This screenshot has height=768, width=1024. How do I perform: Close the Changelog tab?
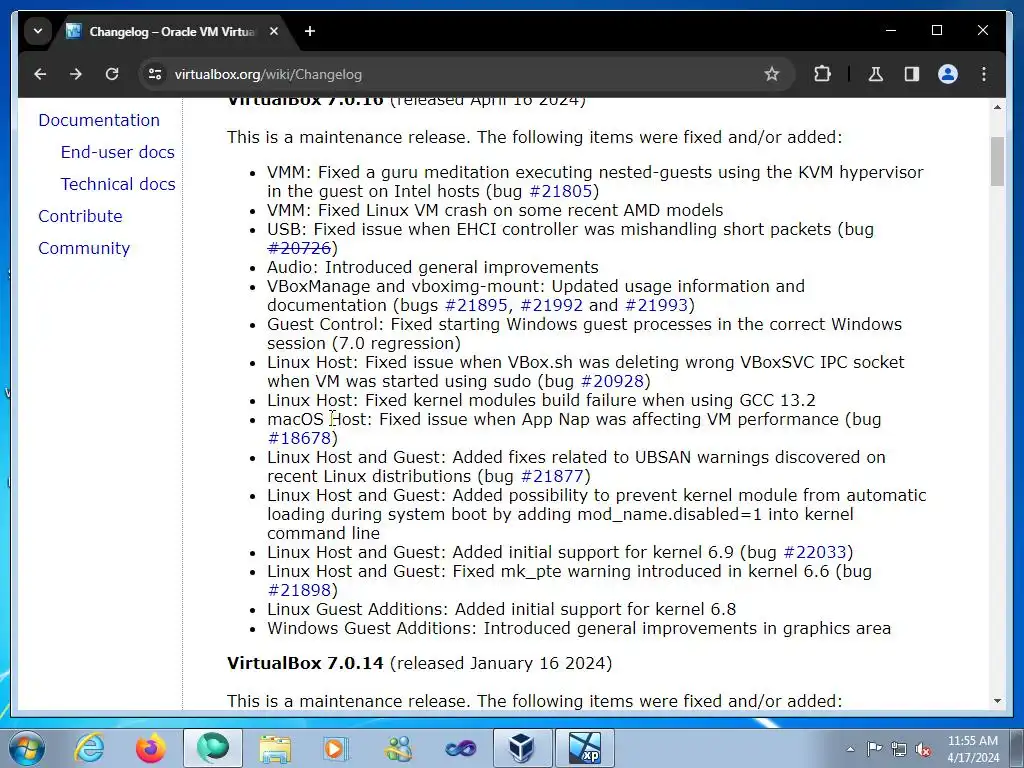(x=274, y=31)
